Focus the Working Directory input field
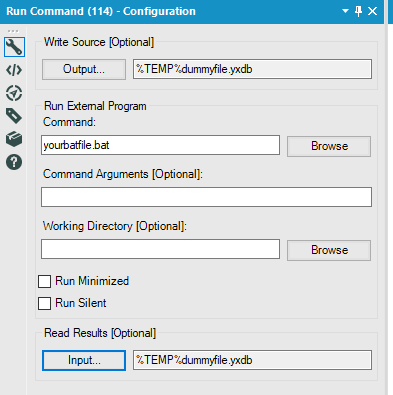Image resolution: width=393 pixels, height=395 pixels. 160,249
